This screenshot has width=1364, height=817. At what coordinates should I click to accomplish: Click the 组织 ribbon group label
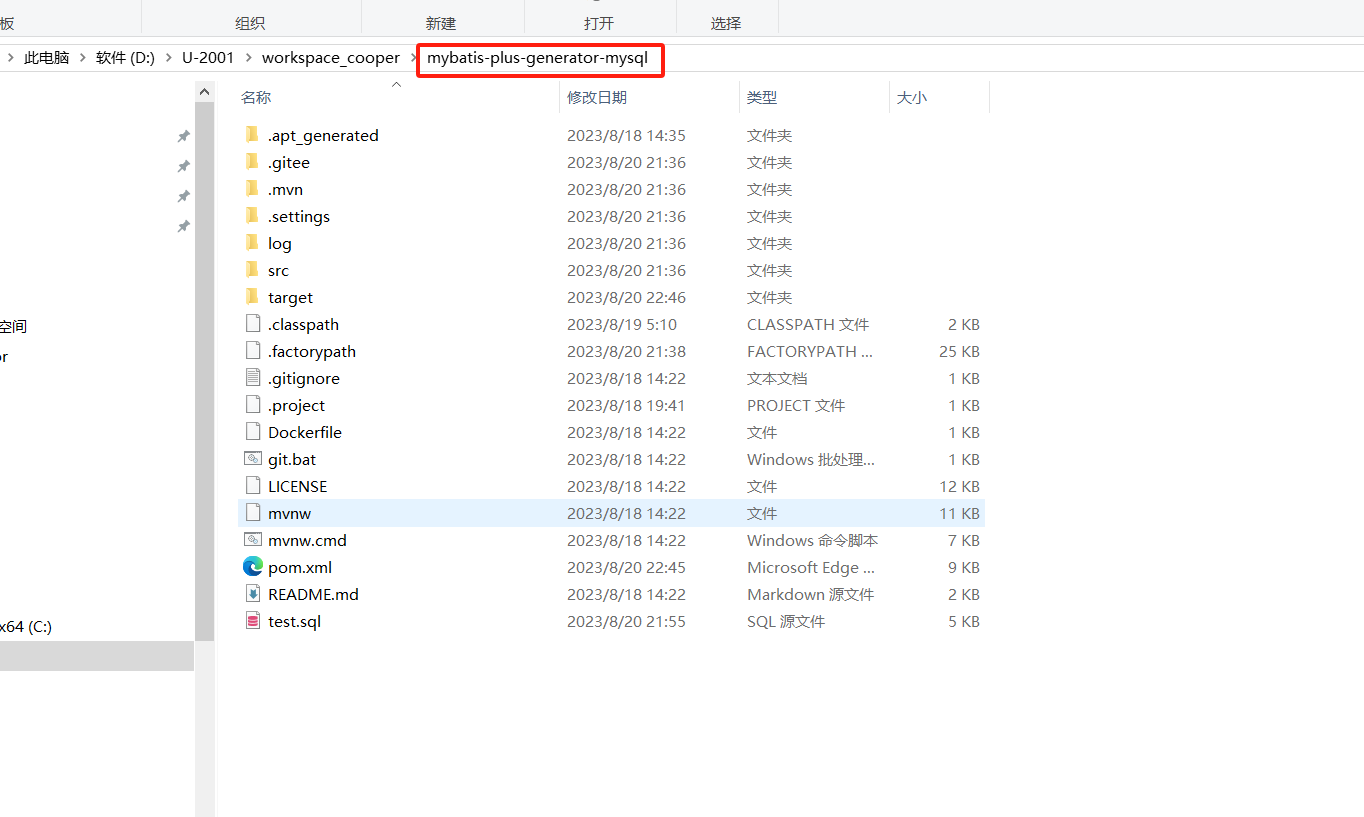coord(250,23)
